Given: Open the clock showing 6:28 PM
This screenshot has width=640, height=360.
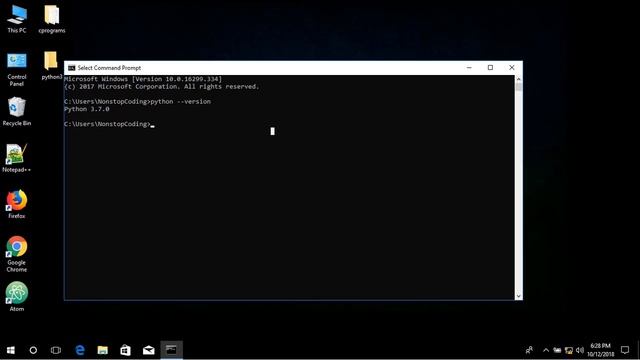Looking at the screenshot, I should tap(600, 350).
